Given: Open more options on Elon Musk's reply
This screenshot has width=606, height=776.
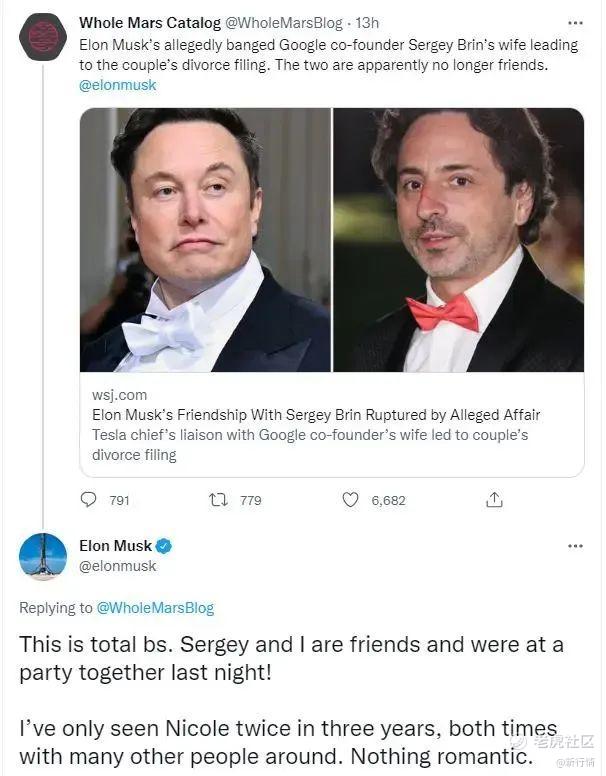Looking at the screenshot, I should point(575,546).
